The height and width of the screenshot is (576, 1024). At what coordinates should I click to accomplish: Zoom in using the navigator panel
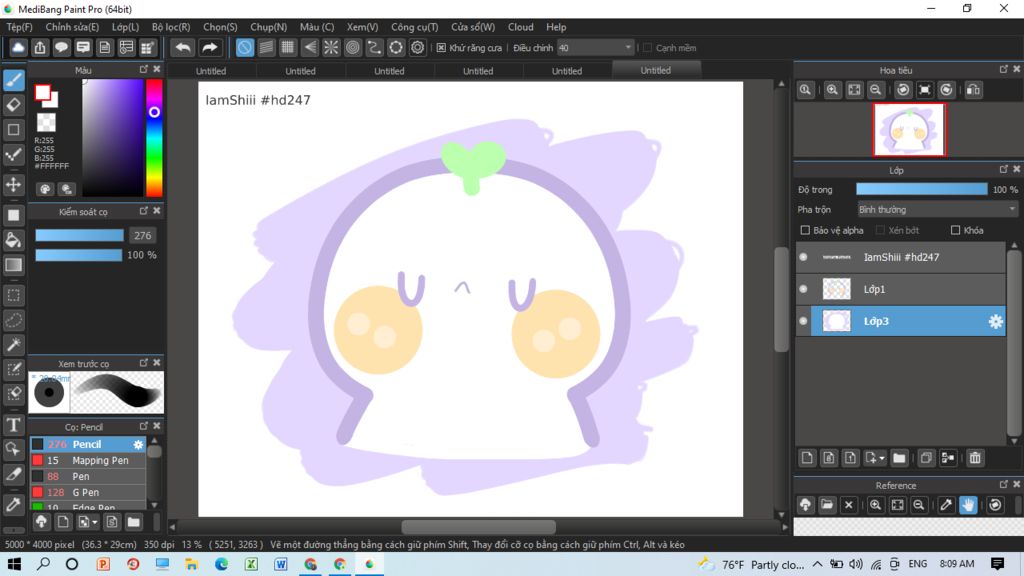coord(832,90)
